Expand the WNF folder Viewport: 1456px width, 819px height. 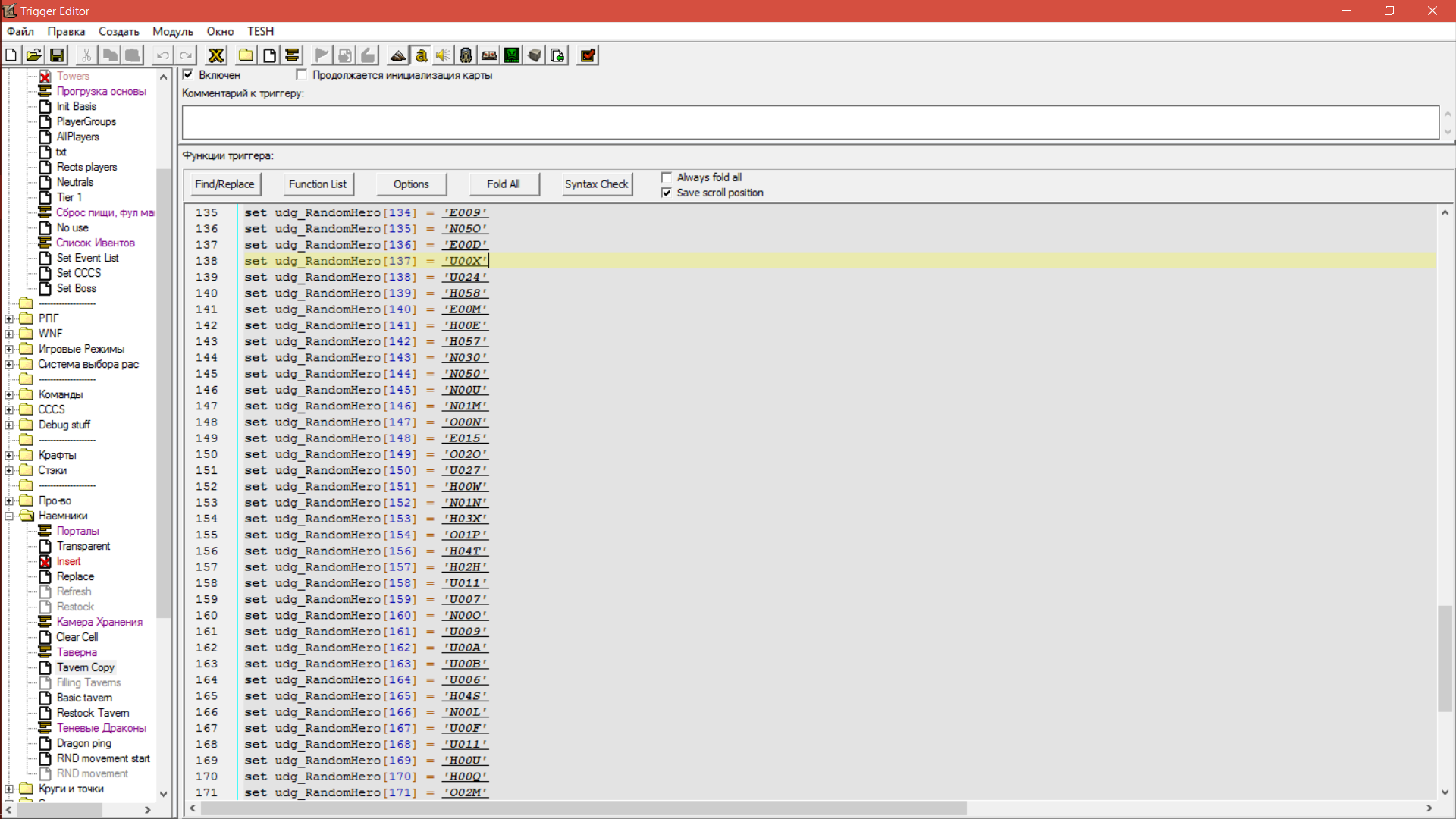pos(9,334)
